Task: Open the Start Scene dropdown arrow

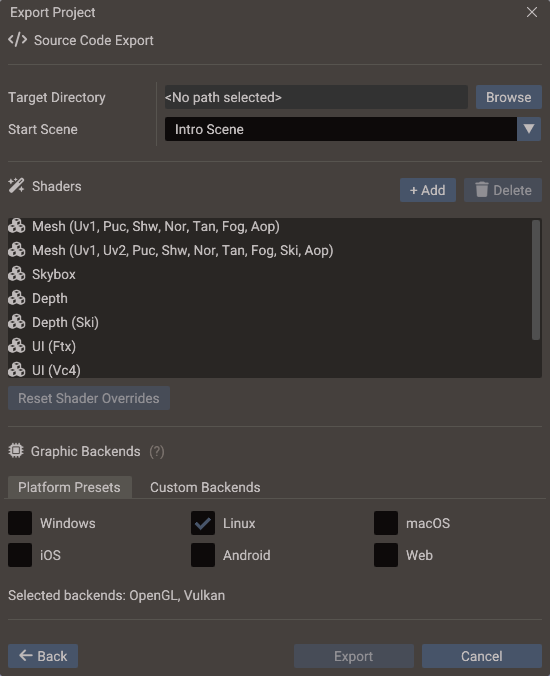Action: pyautogui.click(x=529, y=129)
